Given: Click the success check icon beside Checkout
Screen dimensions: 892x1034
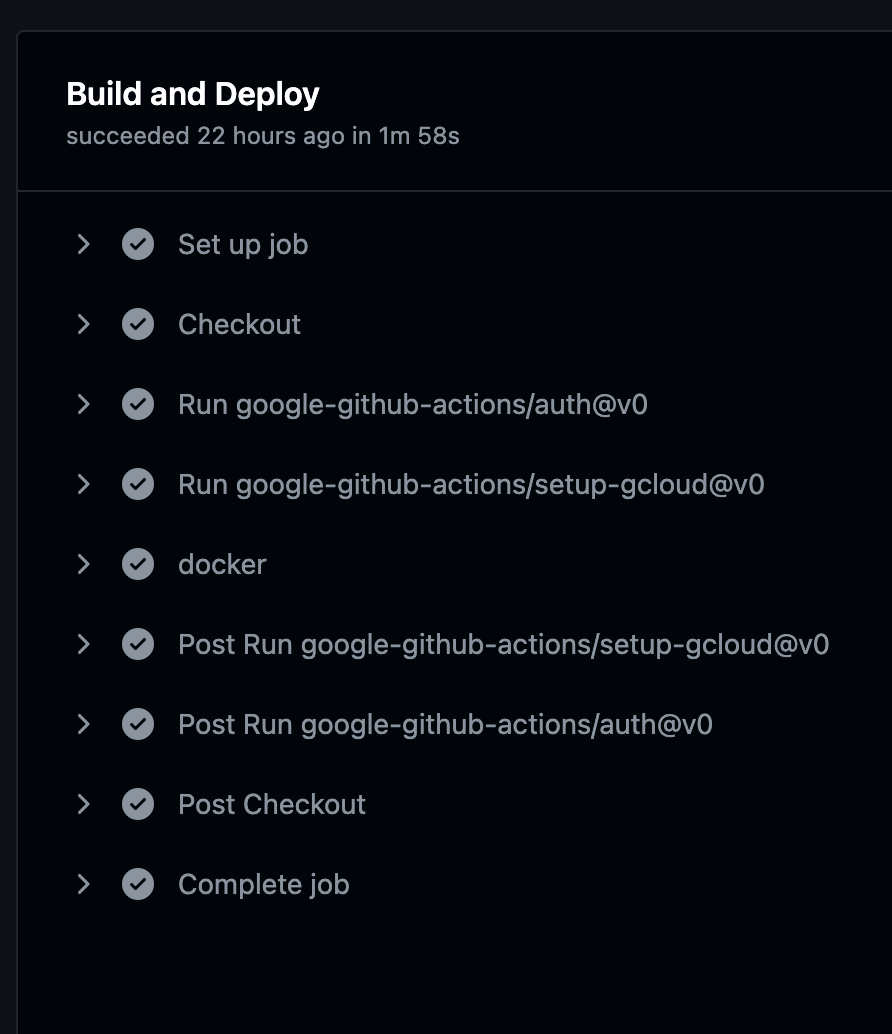Looking at the screenshot, I should (x=138, y=324).
